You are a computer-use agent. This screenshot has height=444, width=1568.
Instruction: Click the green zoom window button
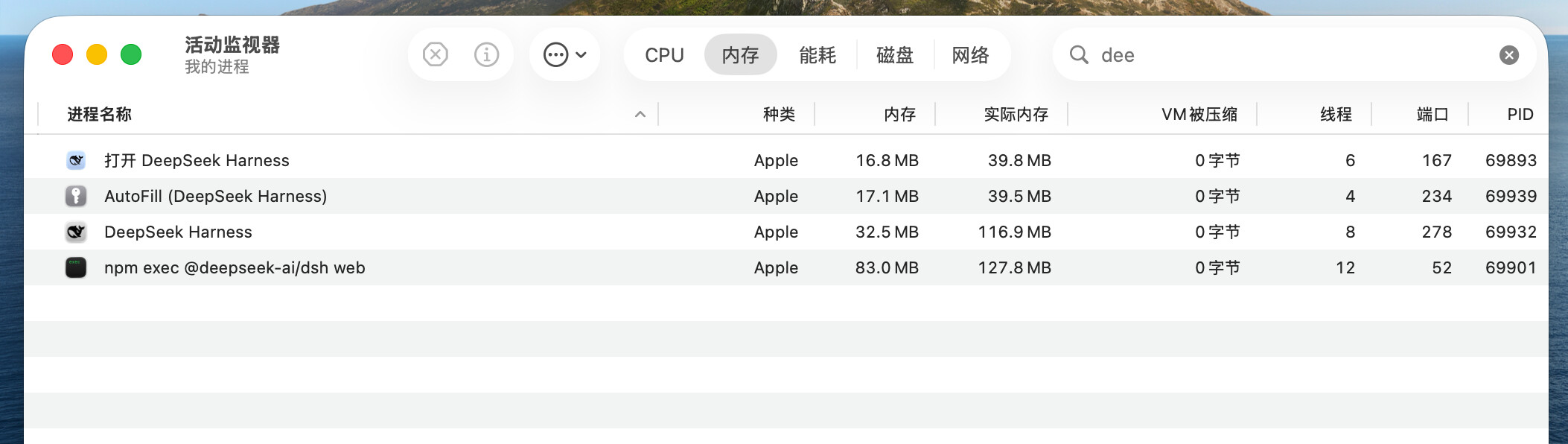click(131, 54)
